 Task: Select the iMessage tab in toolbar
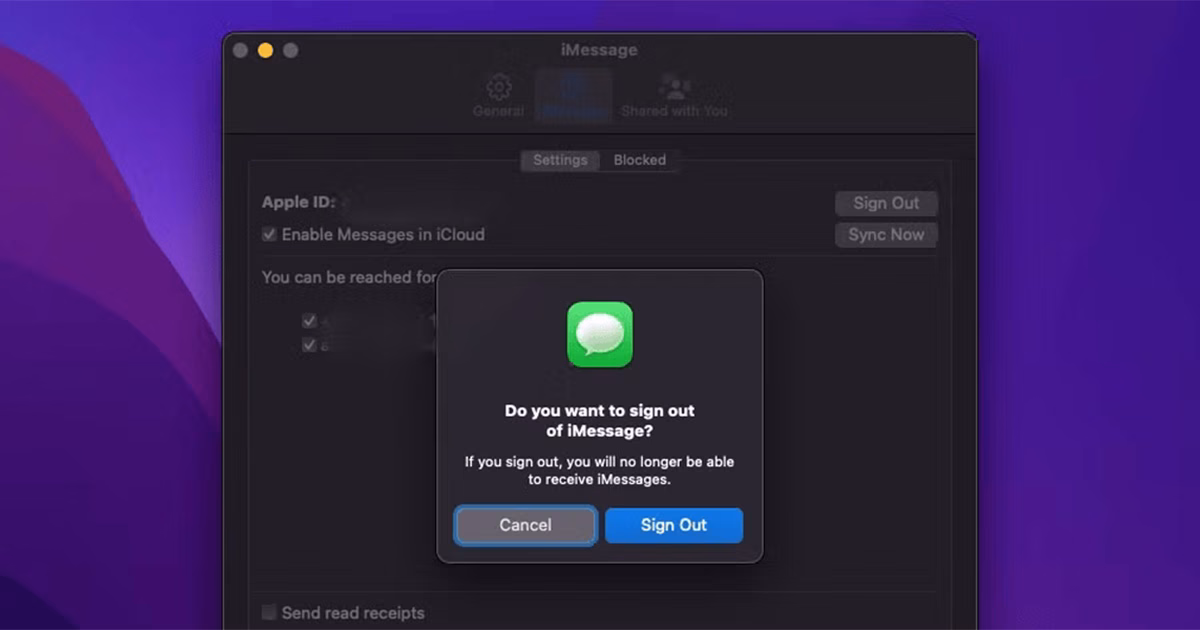573,97
